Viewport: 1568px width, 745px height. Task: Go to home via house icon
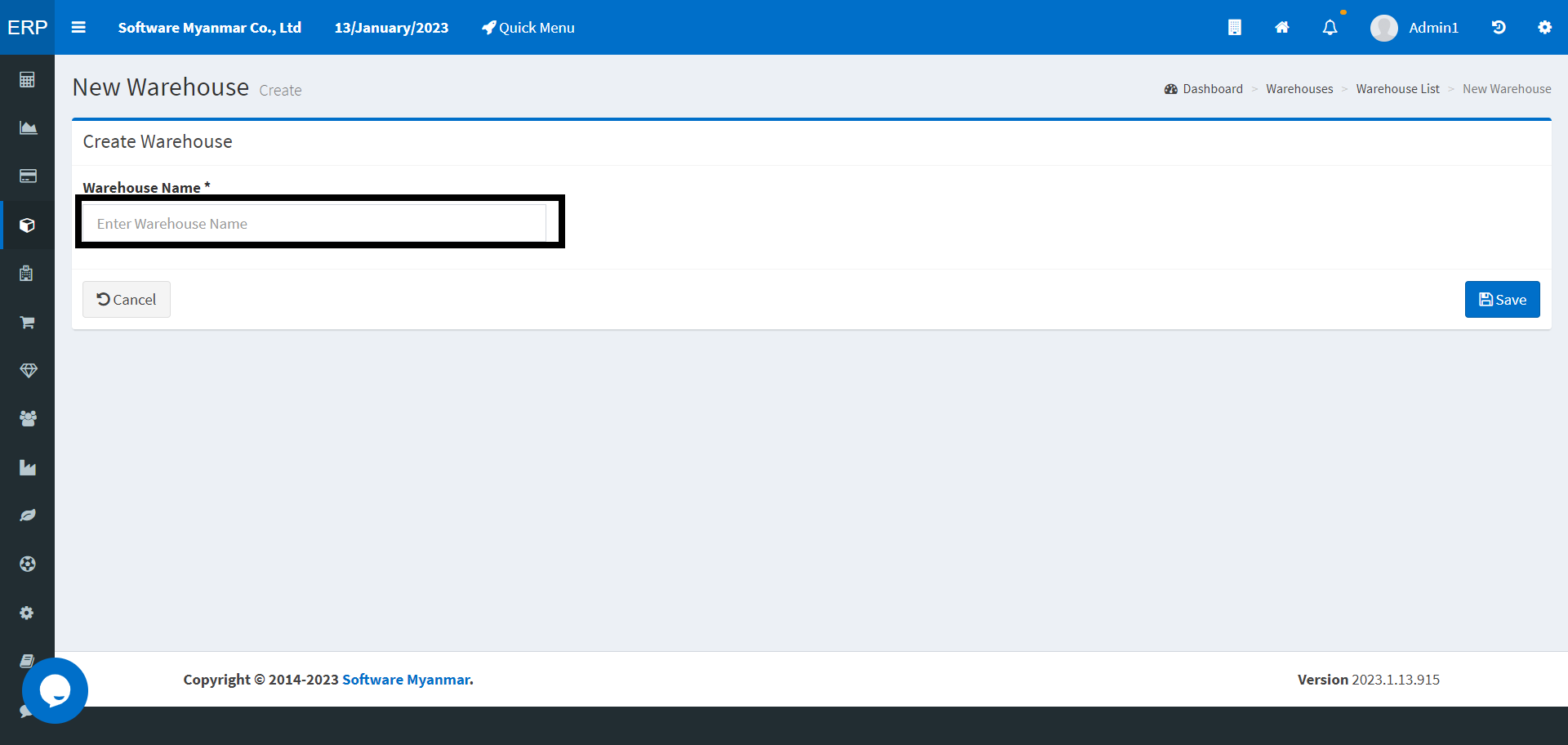tap(1282, 28)
